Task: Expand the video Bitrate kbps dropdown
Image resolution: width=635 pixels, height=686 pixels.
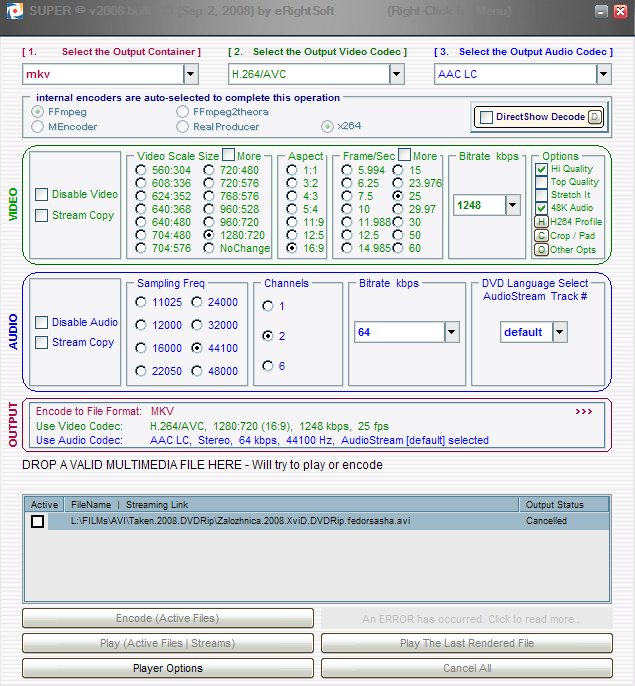Action: tap(512, 205)
